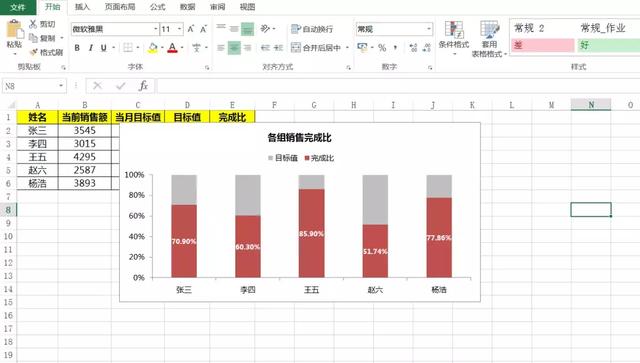Toggle bold formatting
The width and height of the screenshot is (640, 363).
coord(77,48)
